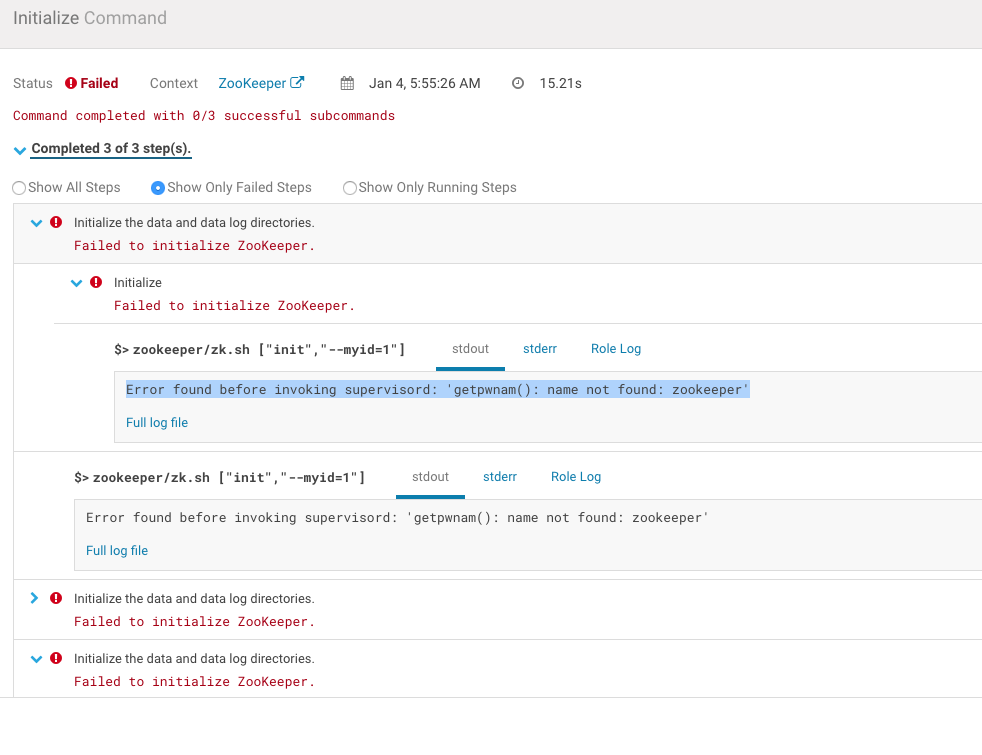Switch to stderr tab in the upper log
Viewport: 982px width, 755px height.
click(540, 349)
